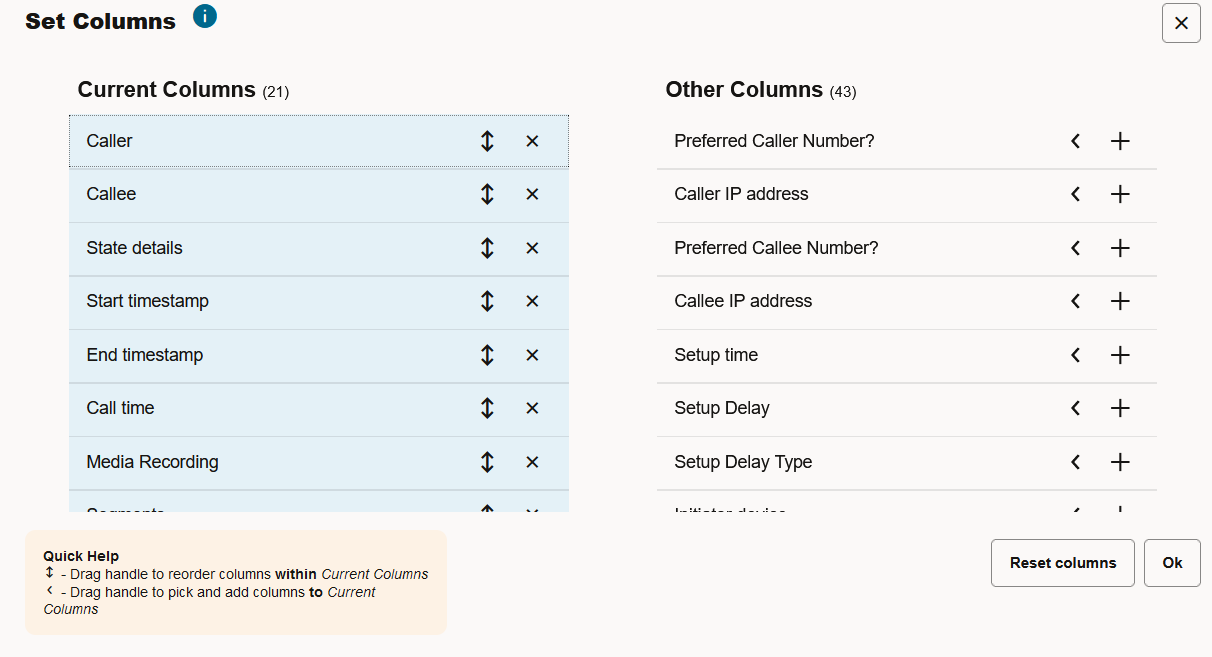1212x657 pixels.
Task: Click the reorder handle for Start timestamp
Action: coord(487,301)
